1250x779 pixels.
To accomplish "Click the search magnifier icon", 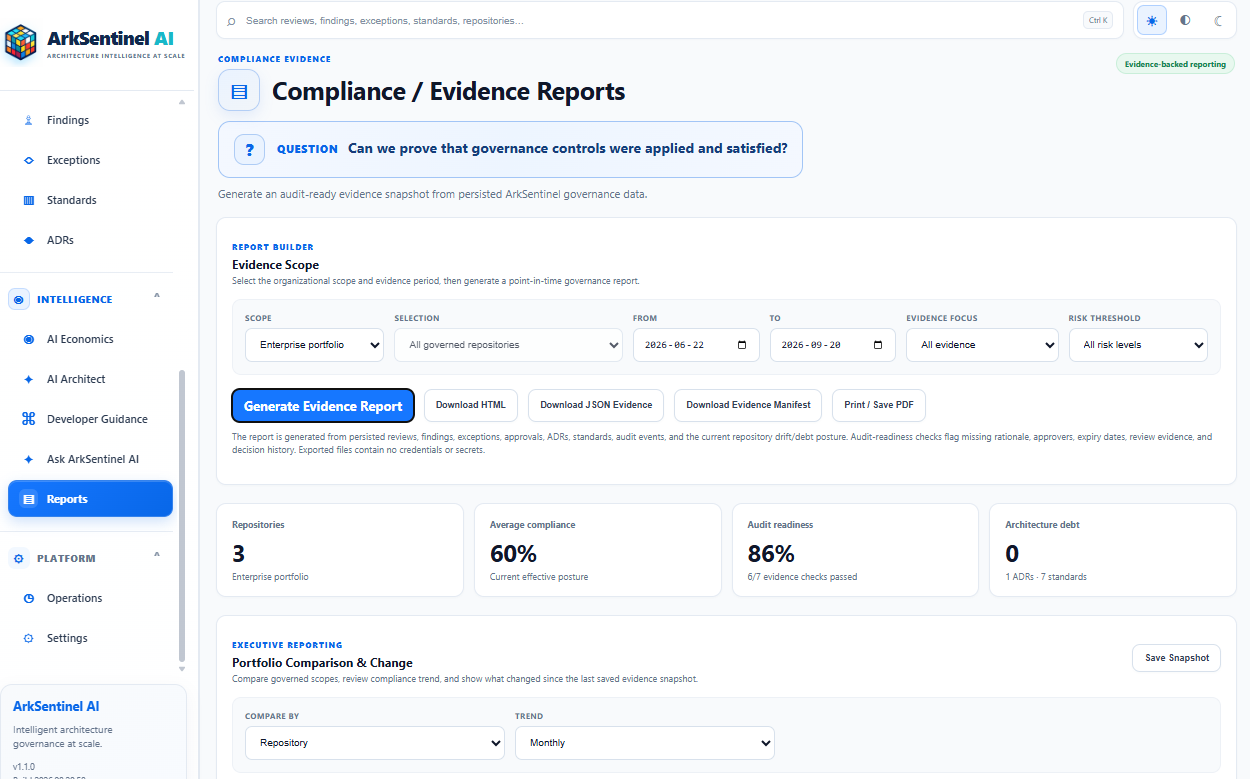I will tap(232, 20).
